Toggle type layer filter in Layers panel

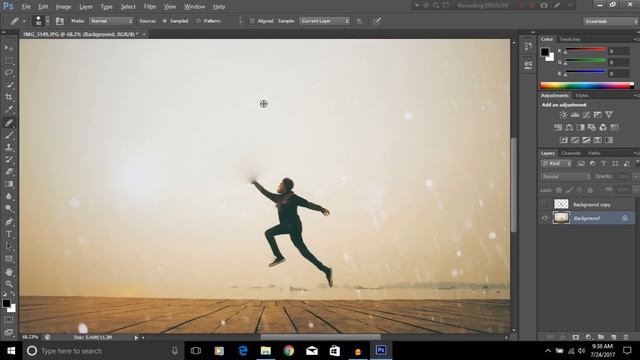pos(604,164)
